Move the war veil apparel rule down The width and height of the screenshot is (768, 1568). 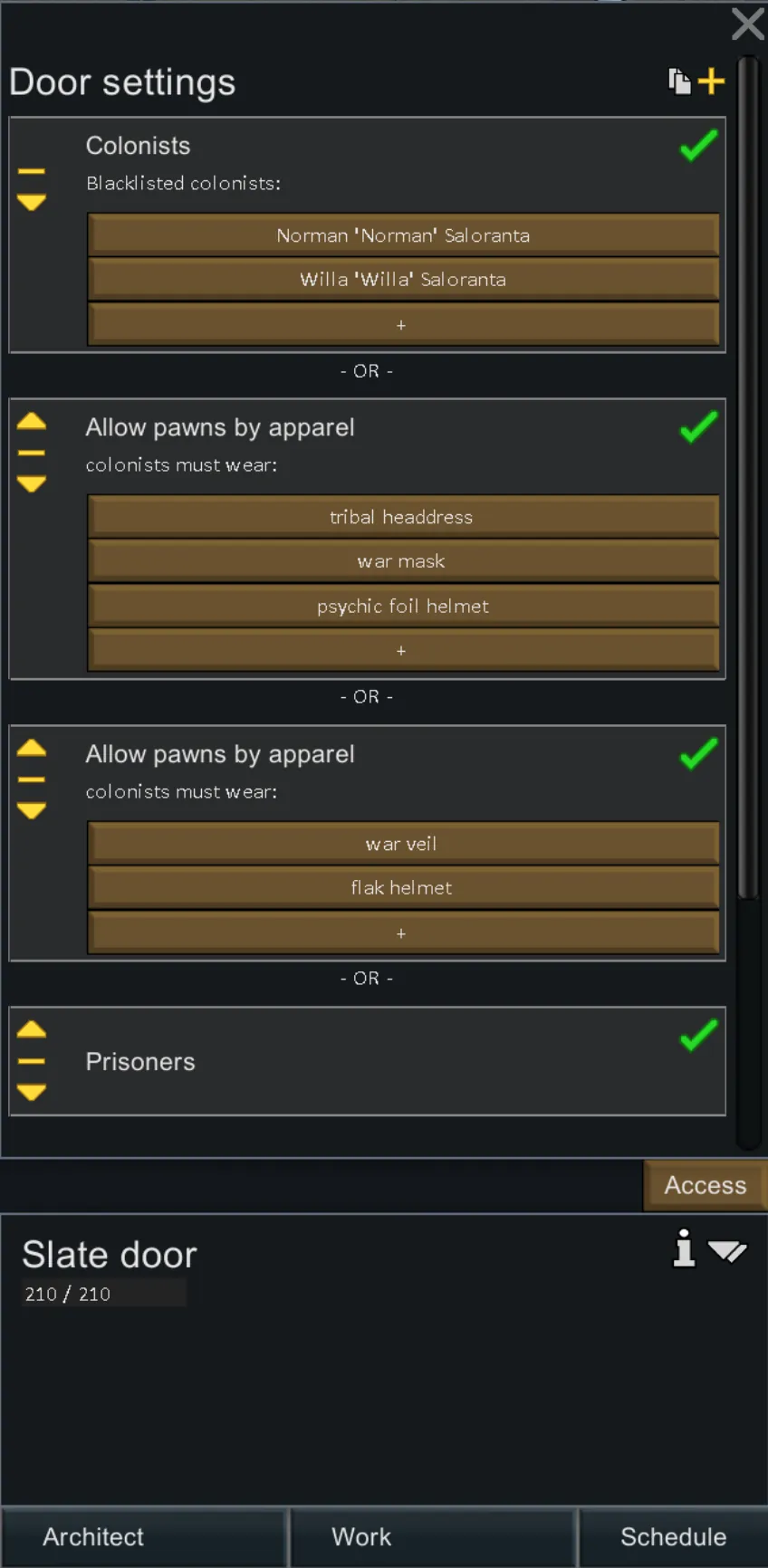point(32,810)
